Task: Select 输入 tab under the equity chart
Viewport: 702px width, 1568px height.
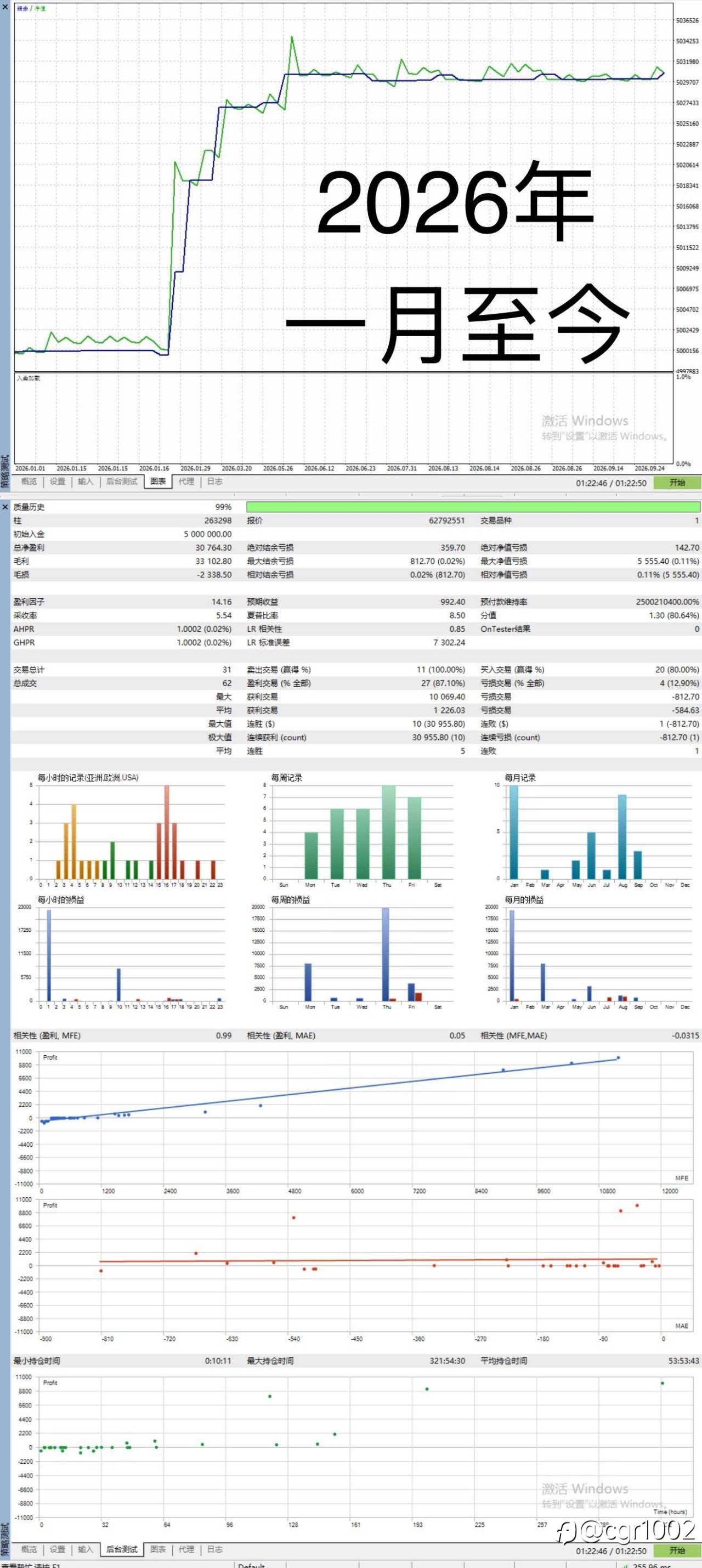Action: tap(86, 482)
